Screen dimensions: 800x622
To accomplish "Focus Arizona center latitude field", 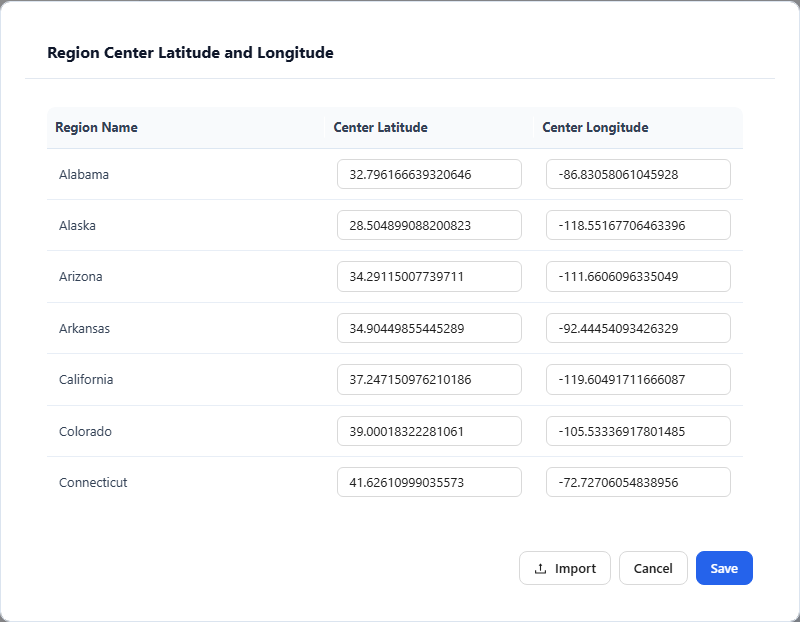I will click(x=429, y=277).
